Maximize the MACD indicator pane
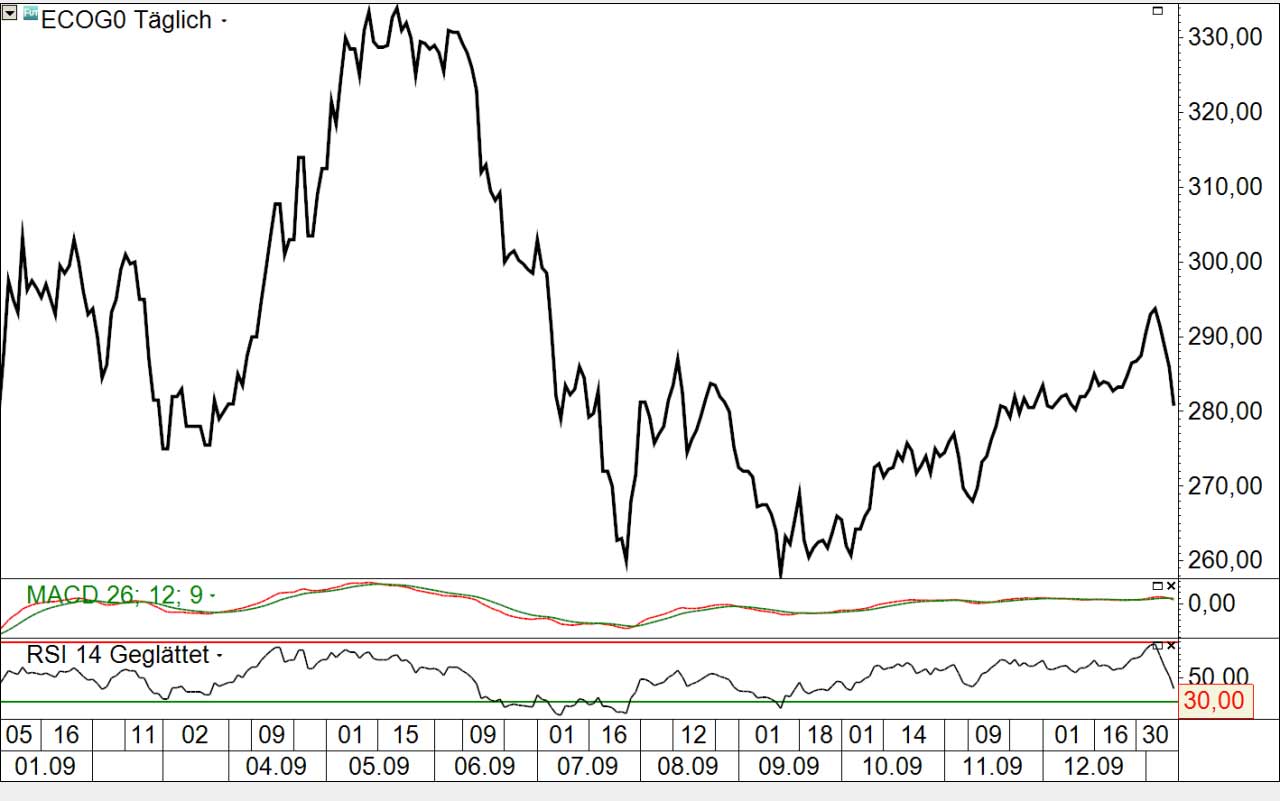This screenshot has width=1280, height=801. pyautogui.click(x=1158, y=585)
